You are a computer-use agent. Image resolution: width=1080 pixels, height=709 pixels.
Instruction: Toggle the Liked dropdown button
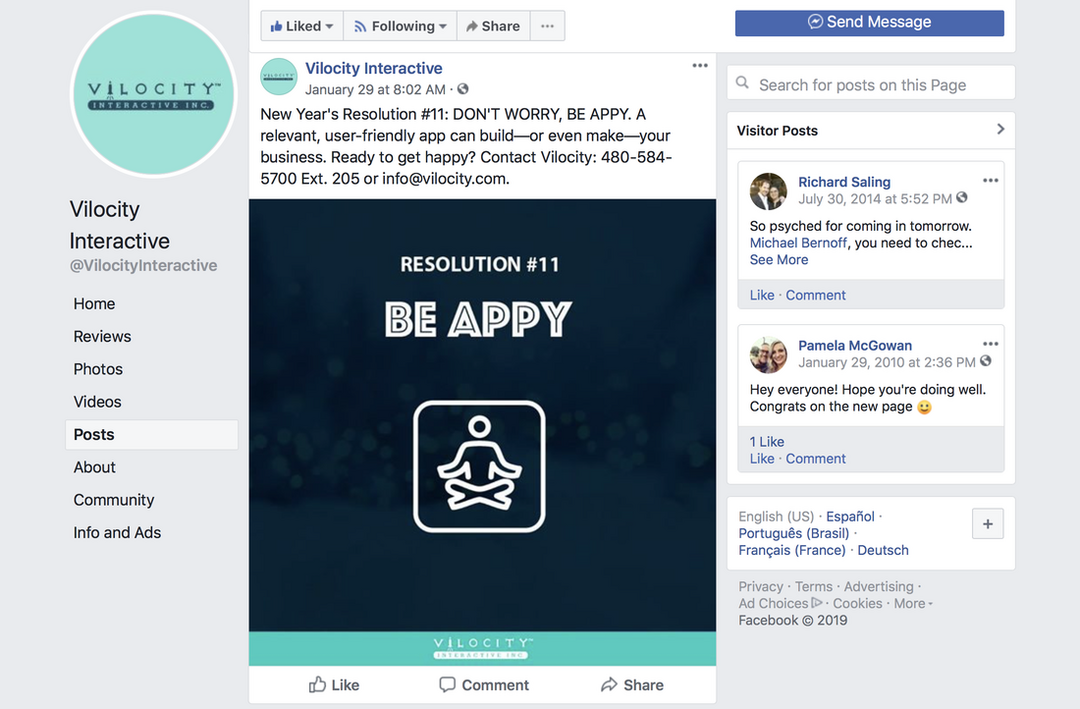[x=302, y=26]
